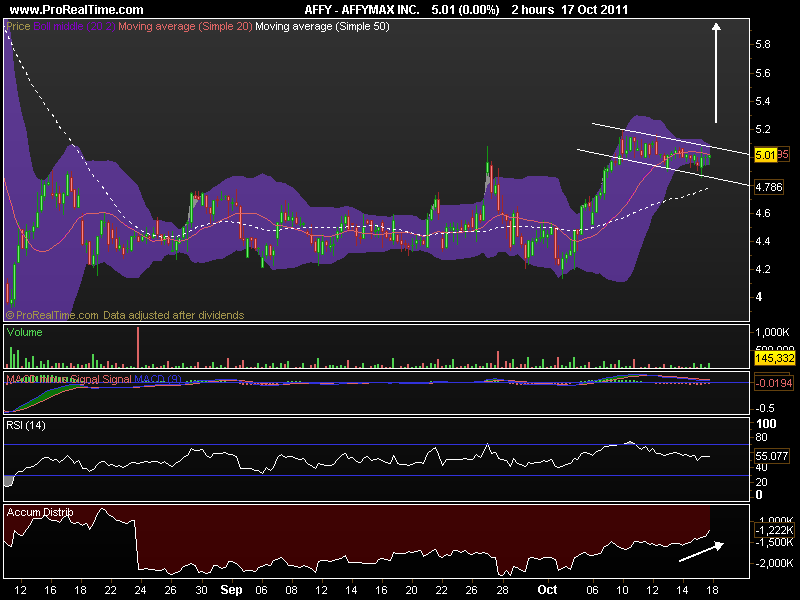The height and width of the screenshot is (600, 800).
Task: Select the 1,000K volume axis label
Action: click(772, 332)
